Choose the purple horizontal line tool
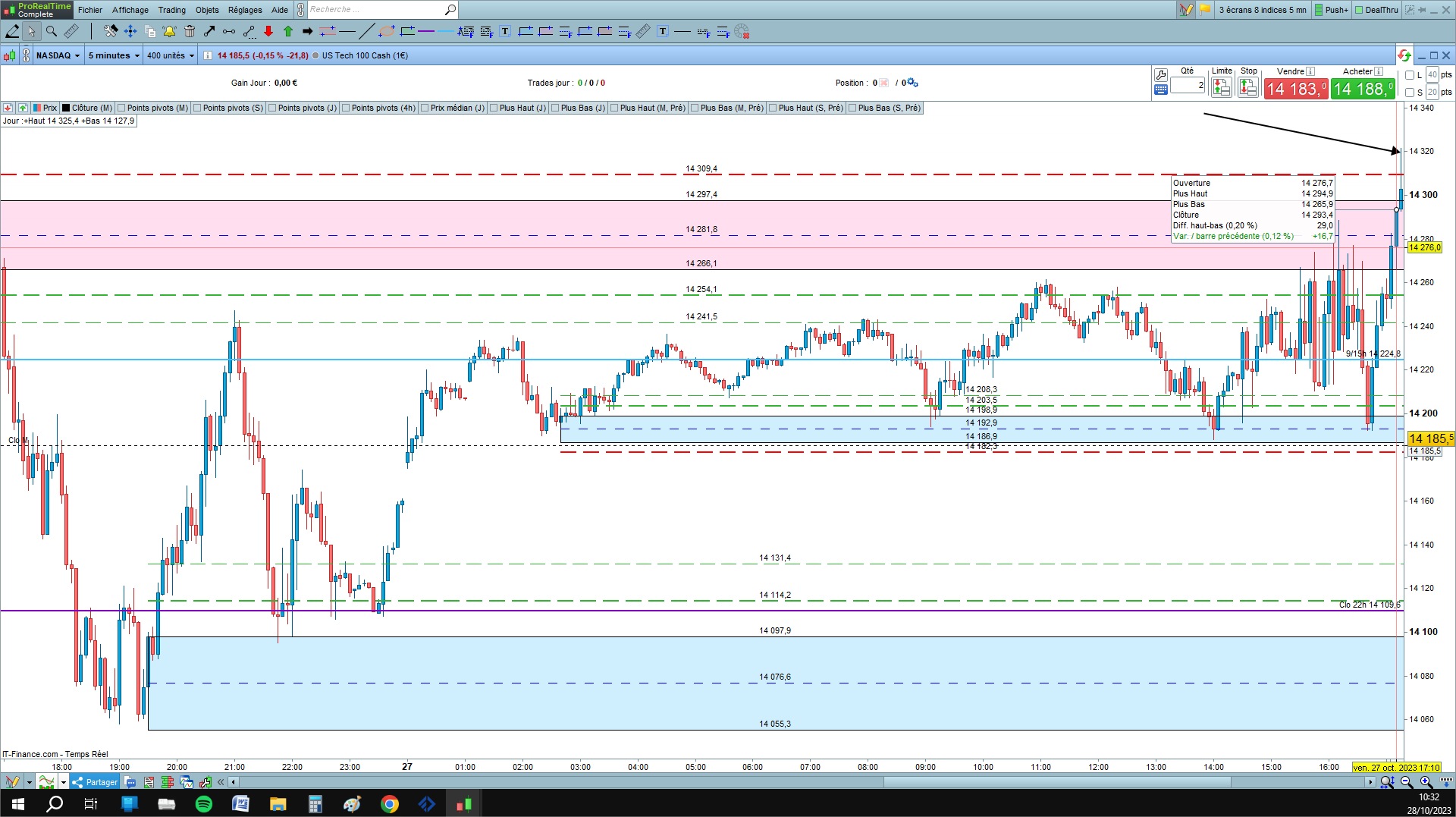This screenshot has width=1456, height=817. [x=426, y=31]
